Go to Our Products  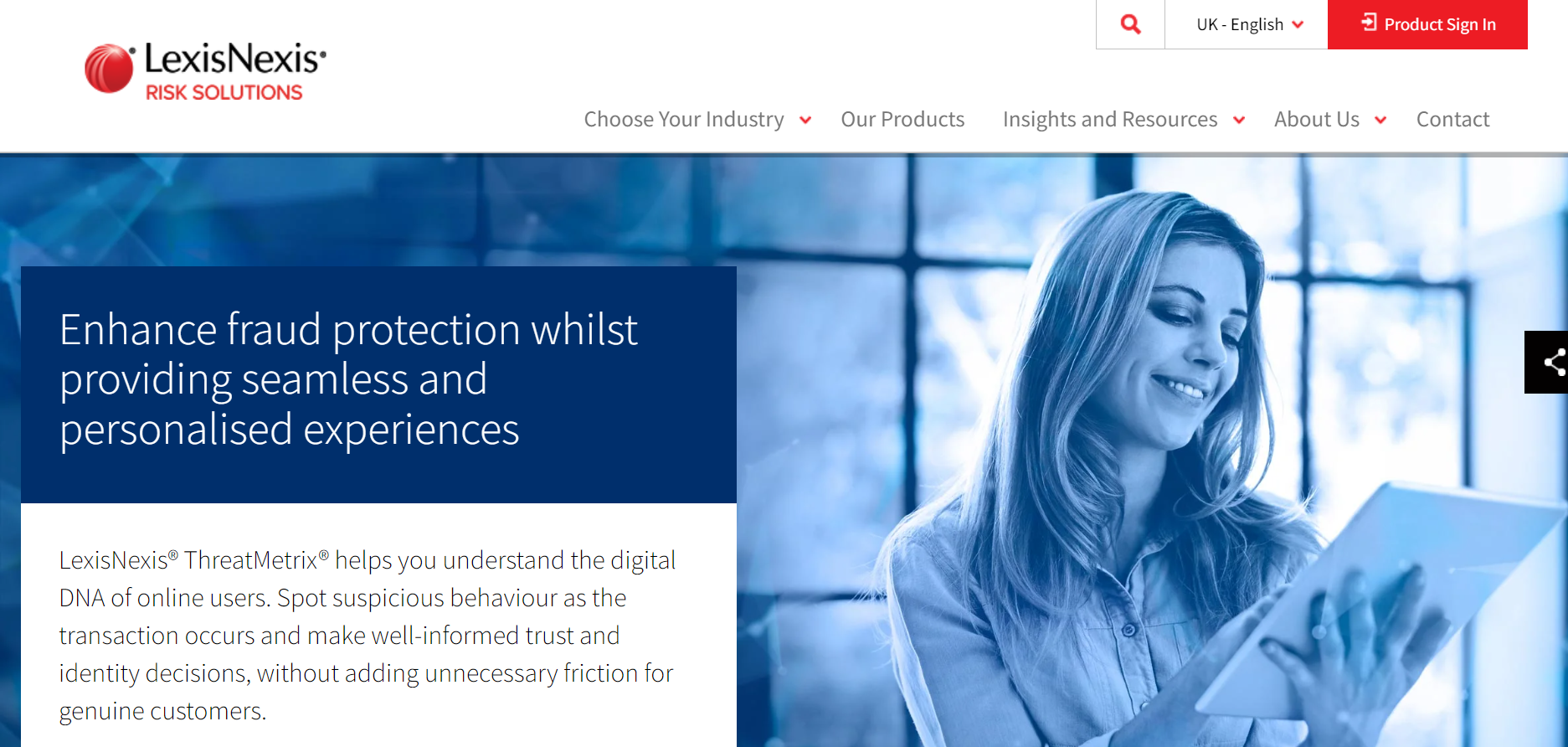coord(902,120)
